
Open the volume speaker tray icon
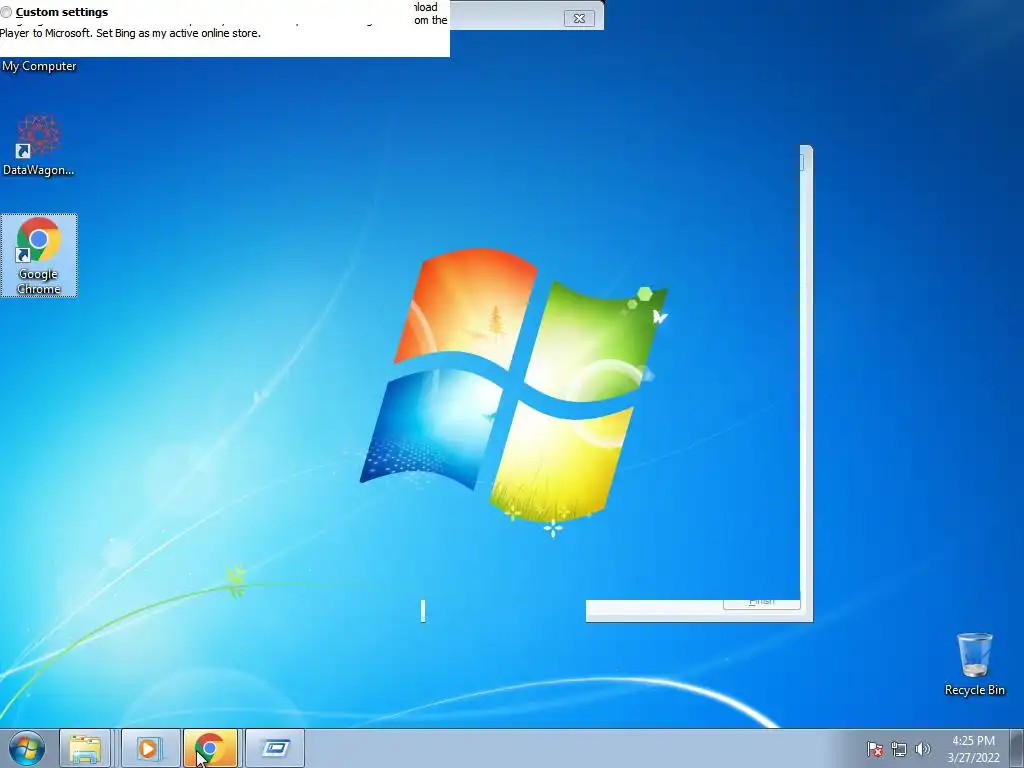923,749
